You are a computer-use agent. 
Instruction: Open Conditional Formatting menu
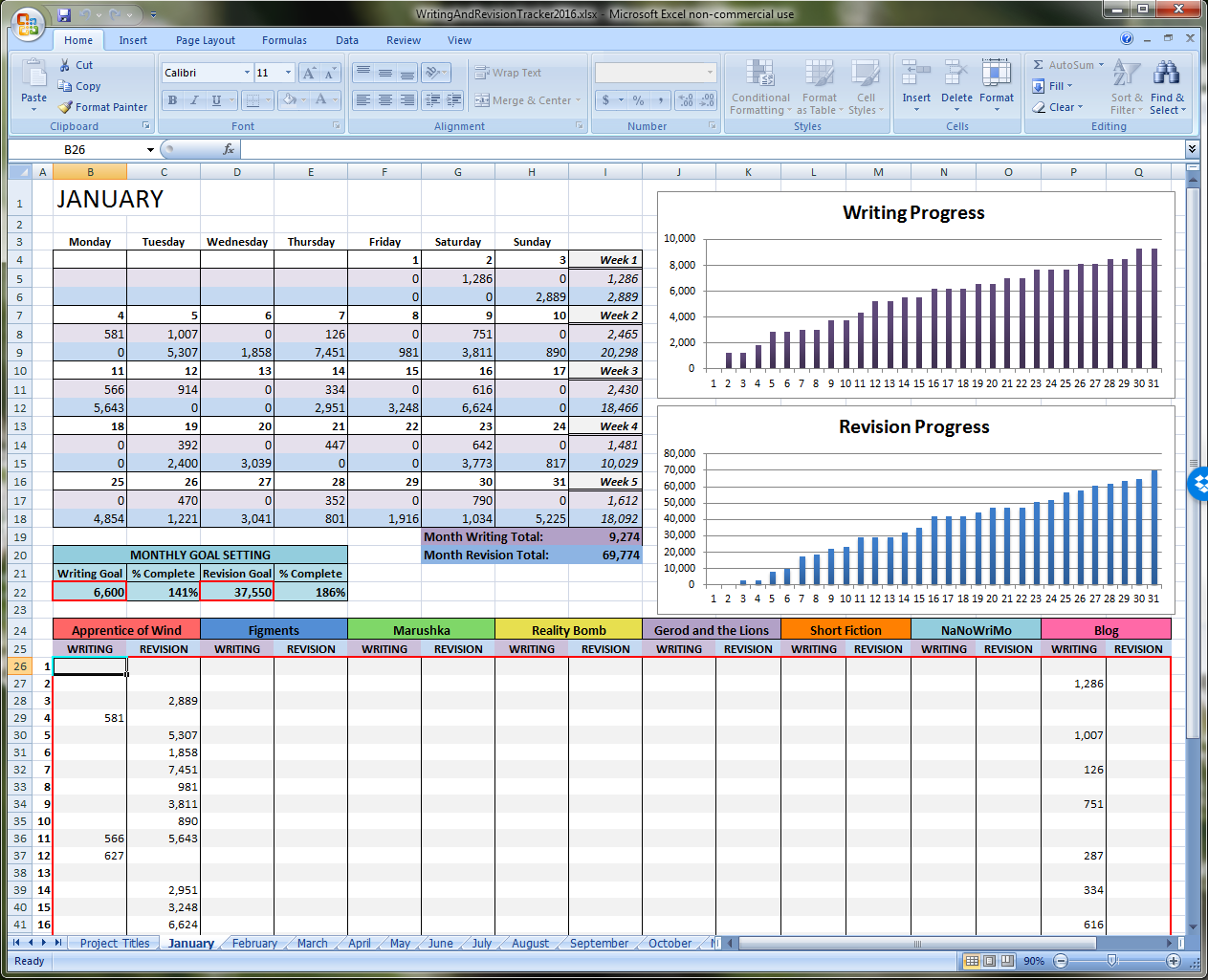tap(760, 88)
